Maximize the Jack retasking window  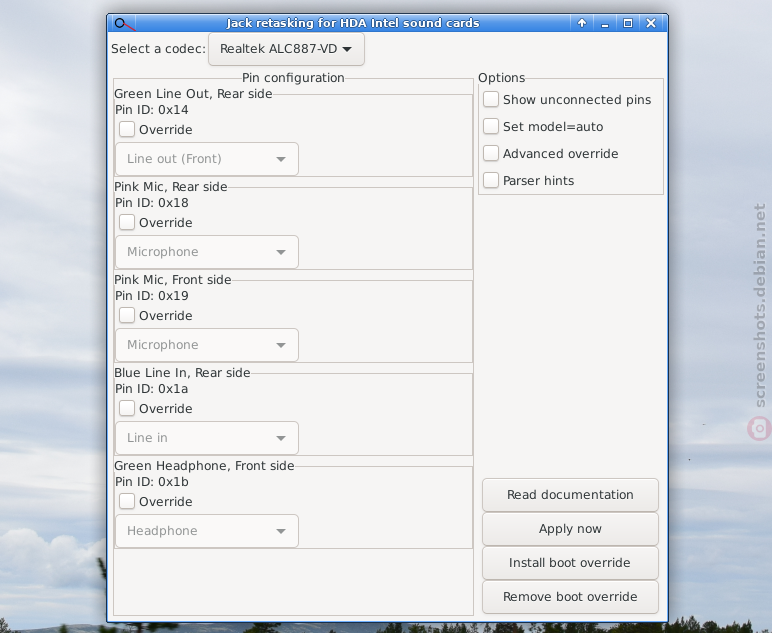coord(628,23)
